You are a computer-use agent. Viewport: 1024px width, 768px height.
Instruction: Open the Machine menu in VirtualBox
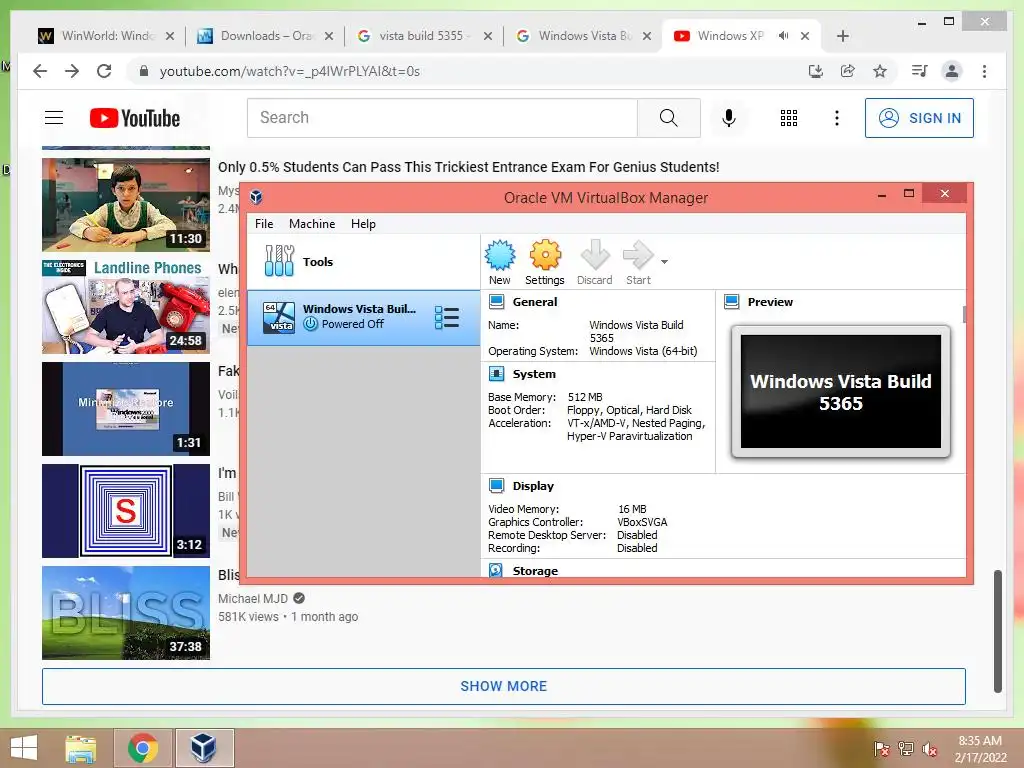click(312, 224)
